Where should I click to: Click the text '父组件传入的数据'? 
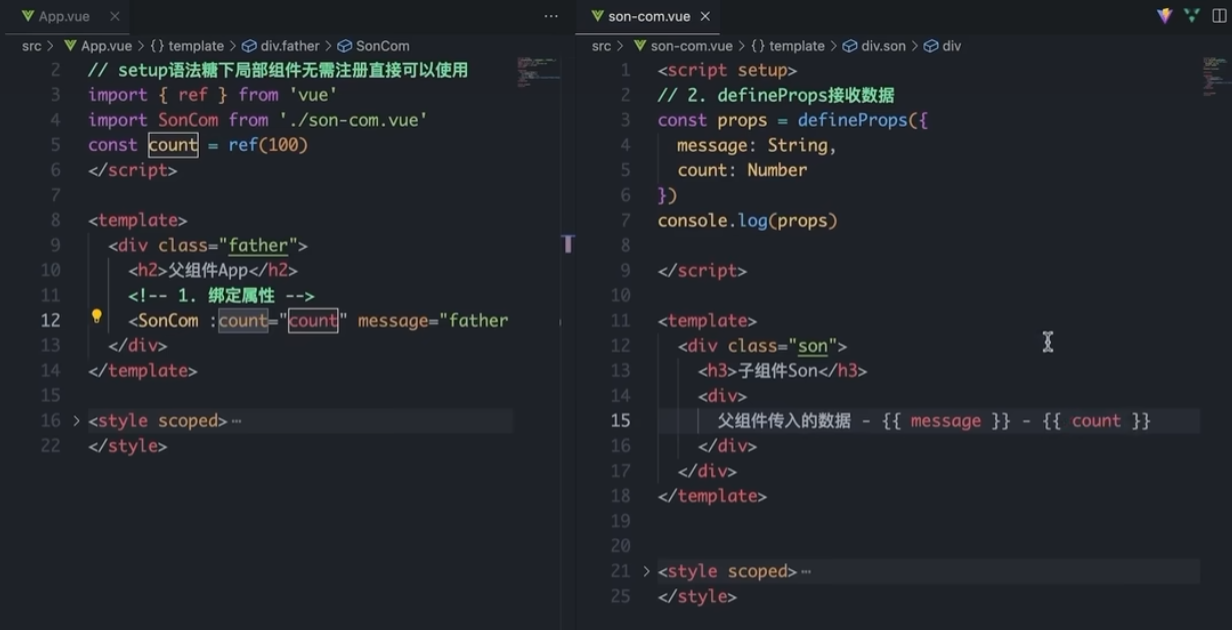pos(784,421)
